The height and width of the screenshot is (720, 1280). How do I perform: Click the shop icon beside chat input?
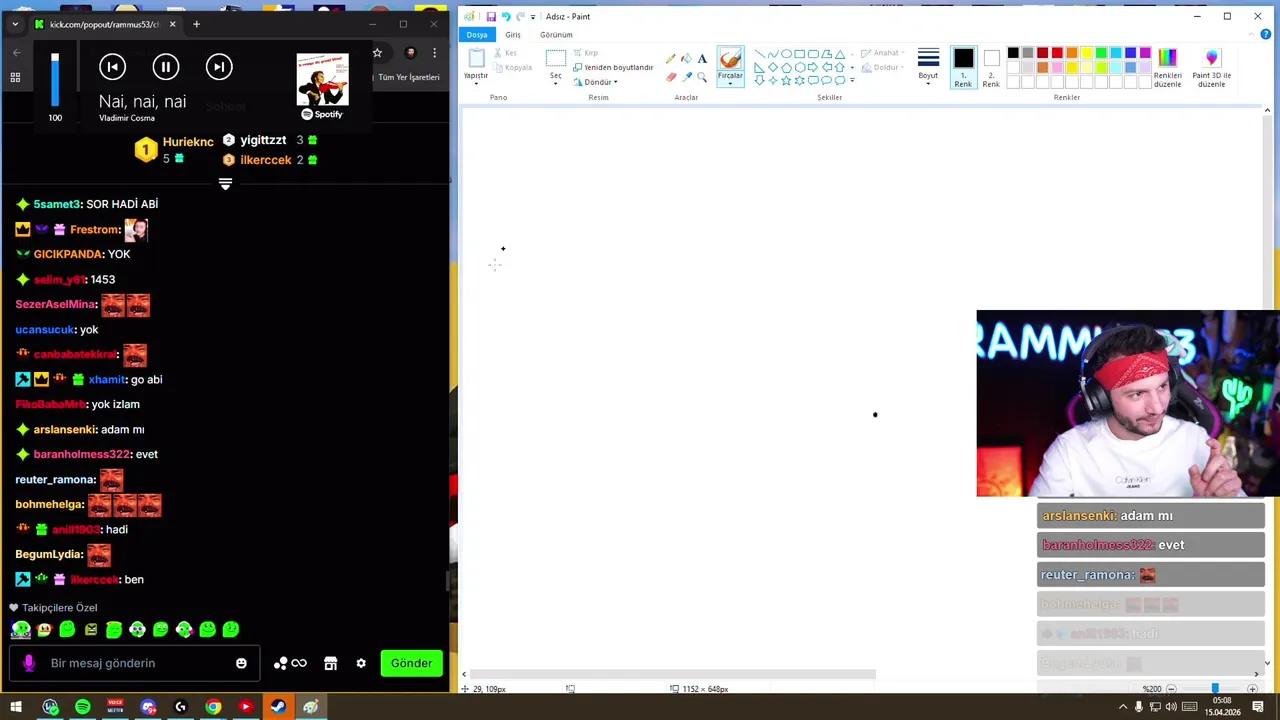click(x=331, y=663)
